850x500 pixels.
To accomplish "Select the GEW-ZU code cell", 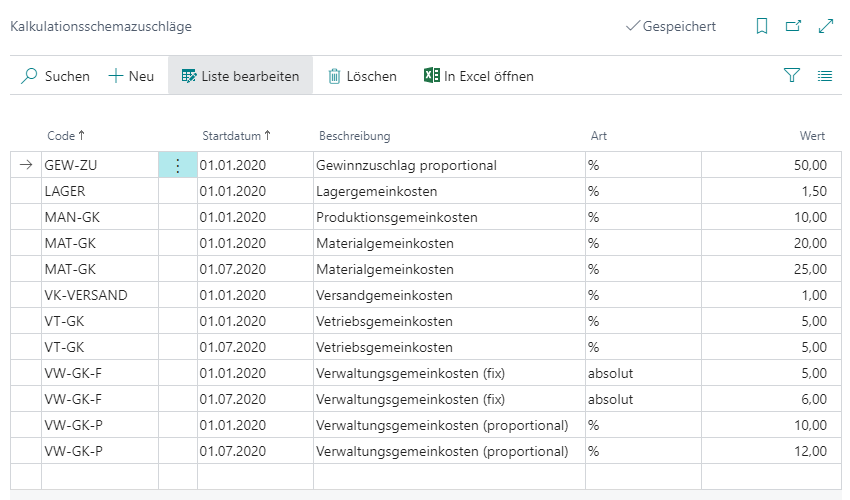I will tap(100, 165).
